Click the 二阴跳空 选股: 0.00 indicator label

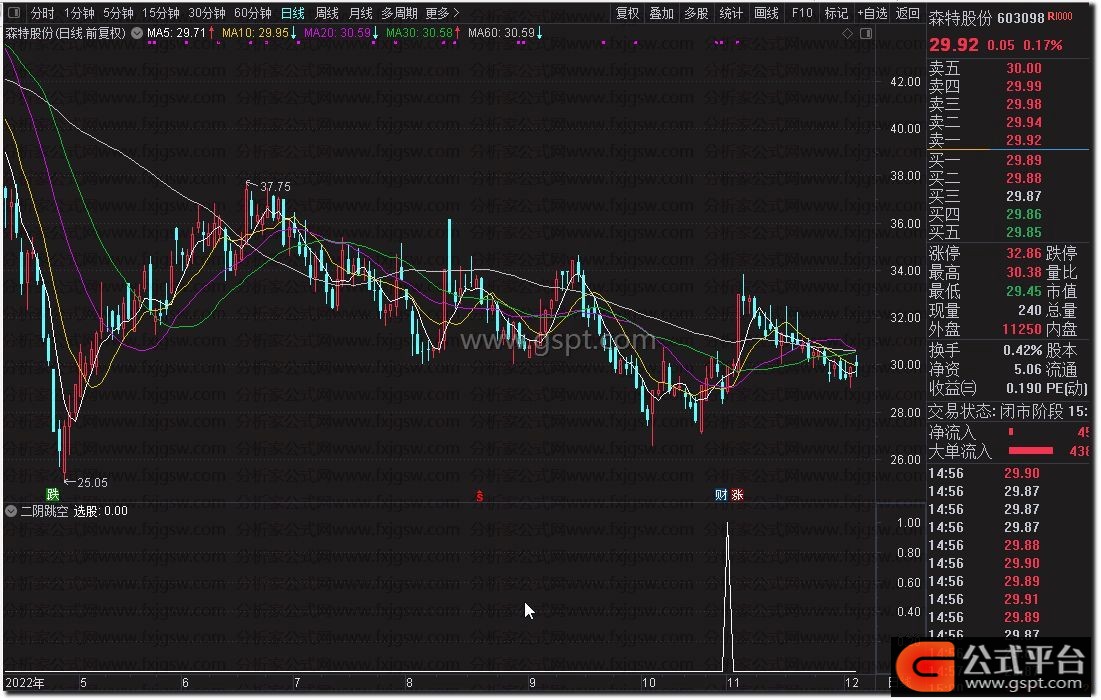pyautogui.click(x=74, y=511)
